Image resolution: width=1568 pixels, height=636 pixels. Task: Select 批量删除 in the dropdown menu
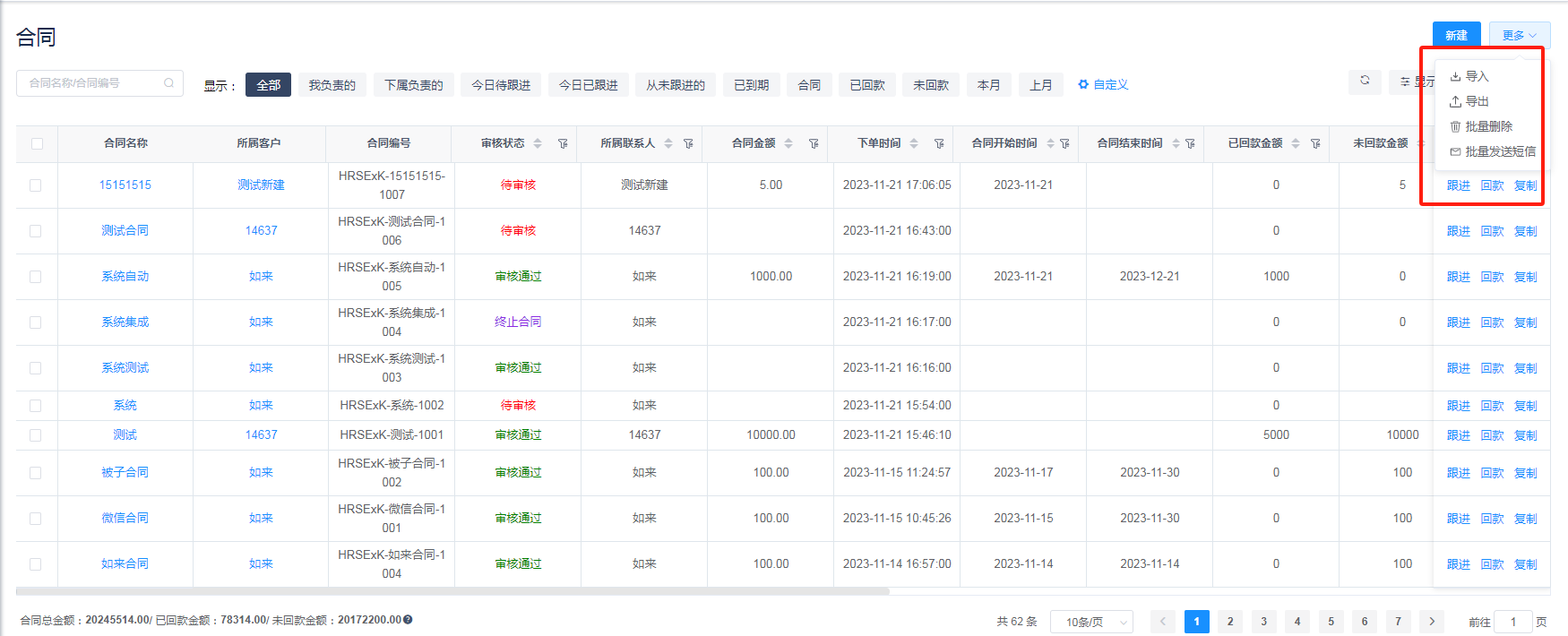click(1487, 126)
